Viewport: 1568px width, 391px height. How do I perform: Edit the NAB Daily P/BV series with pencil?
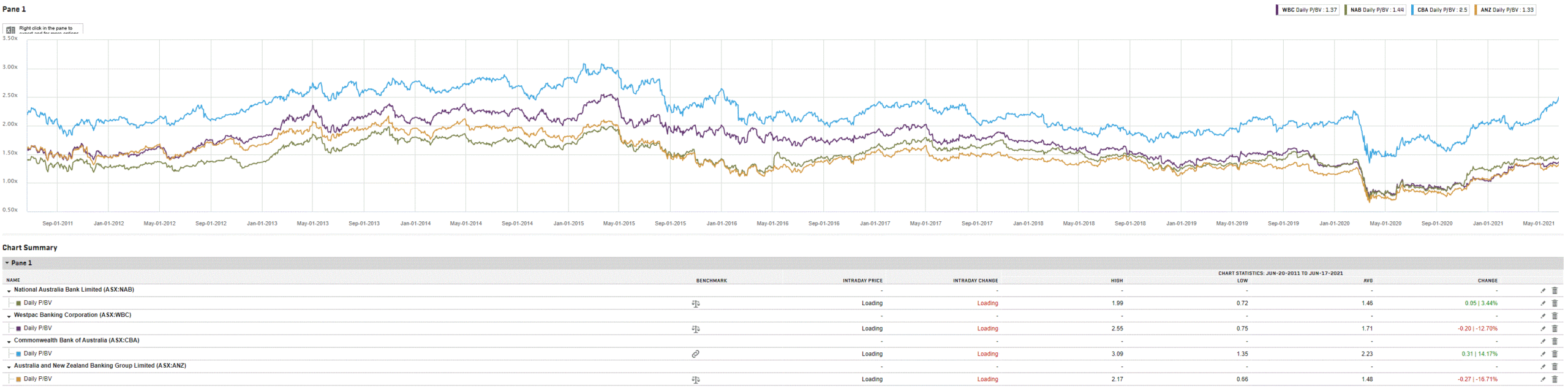[1543, 303]
